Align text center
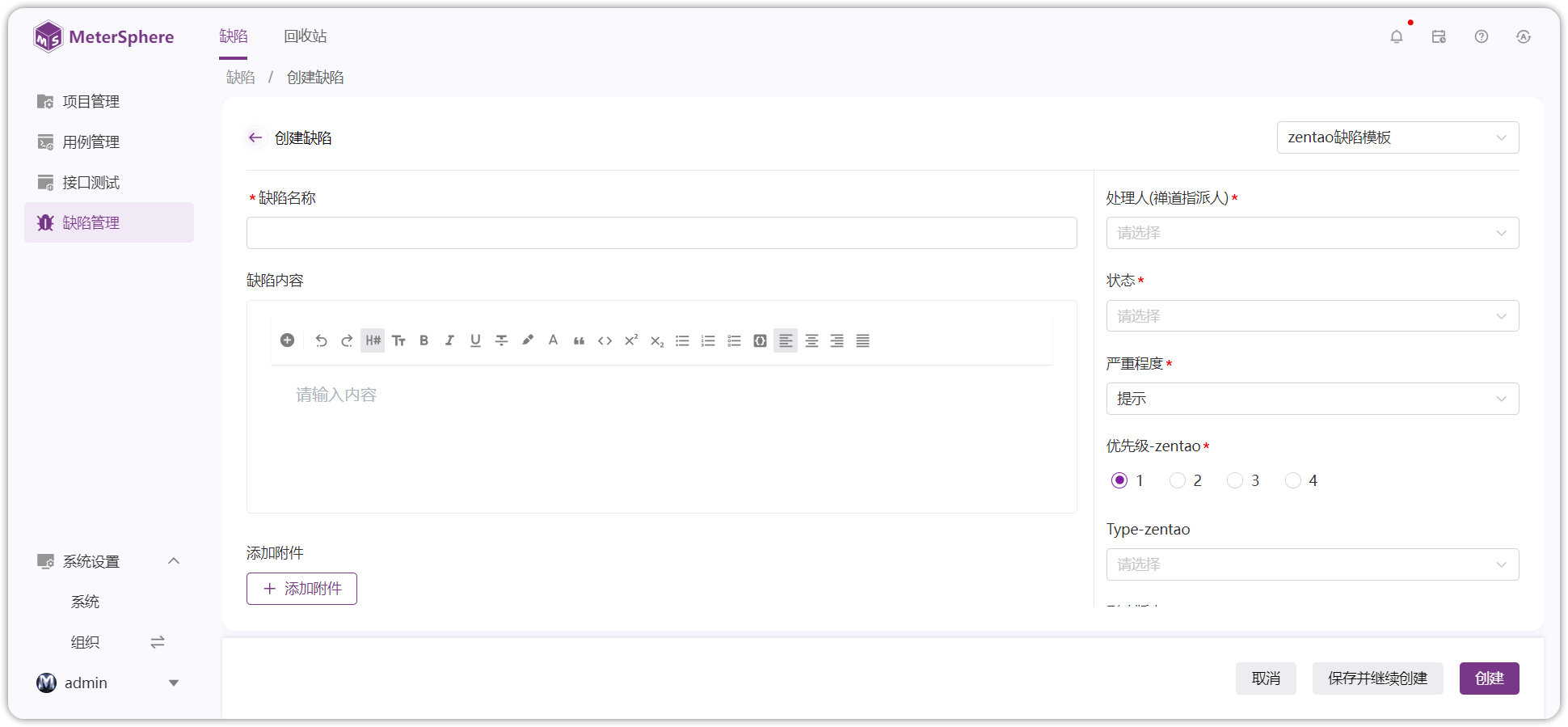This screenshot has height=727, width=1568. (811, 340)
